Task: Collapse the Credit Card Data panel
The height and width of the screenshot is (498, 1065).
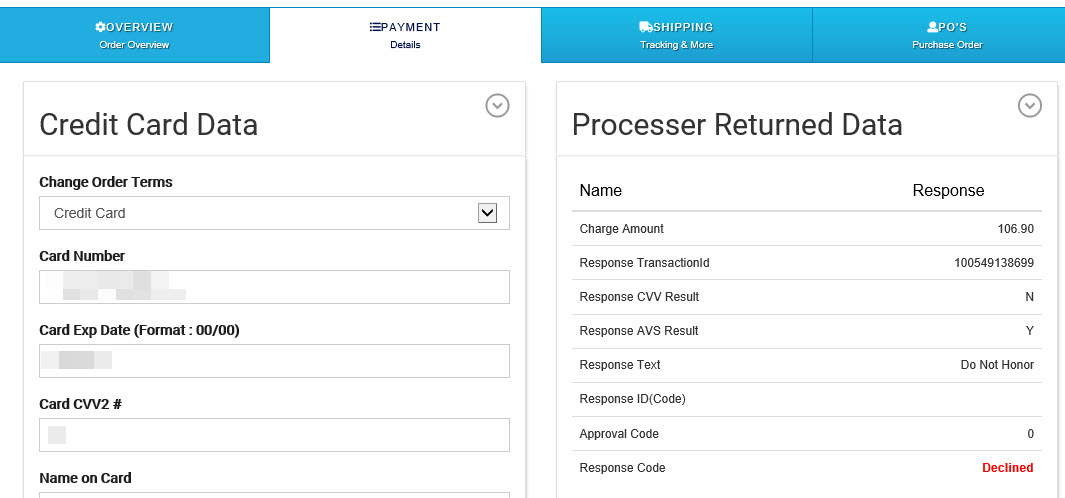Action: 497,105
